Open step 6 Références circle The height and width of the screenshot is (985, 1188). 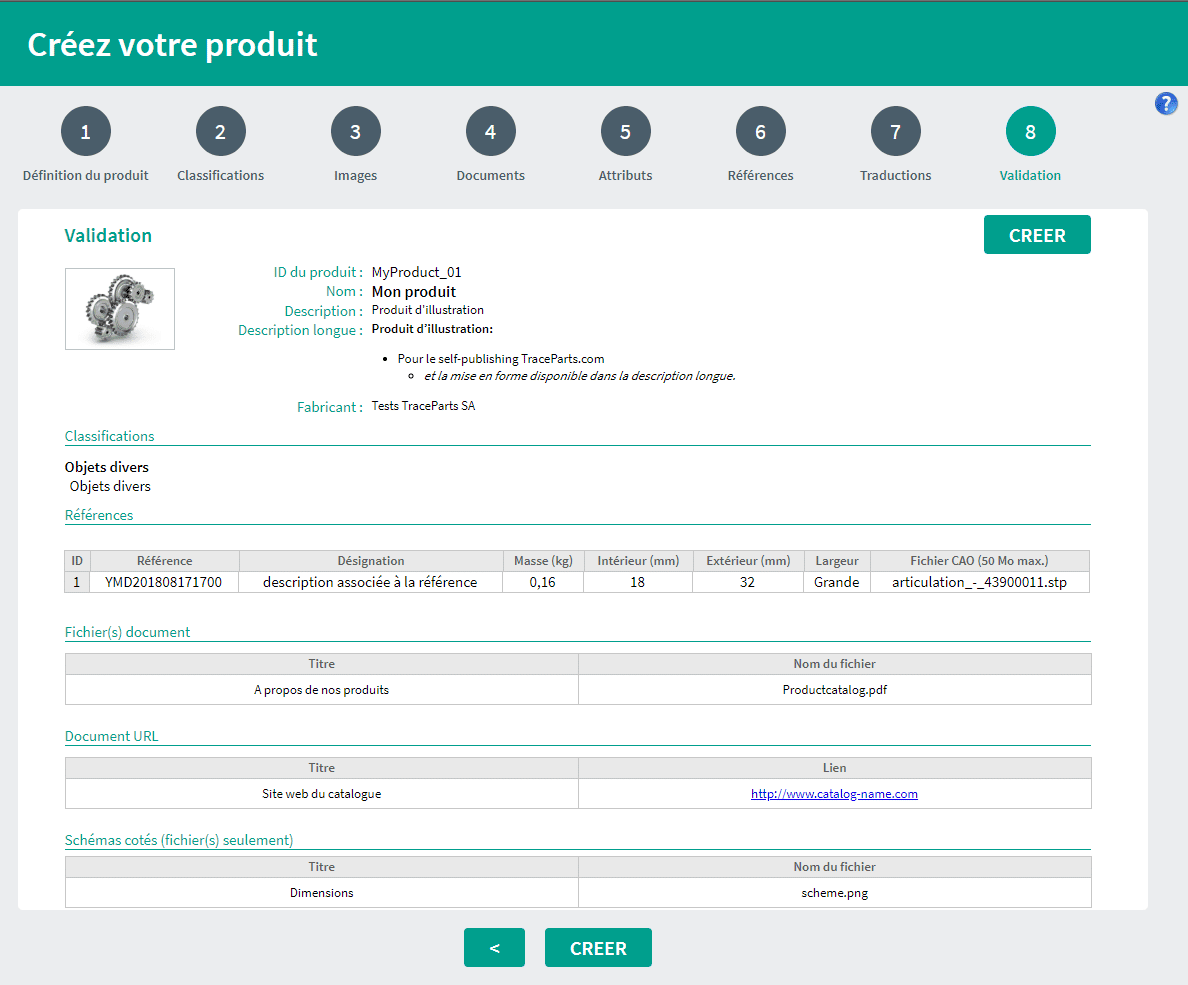pyautogui.click(x=761, y=132)
